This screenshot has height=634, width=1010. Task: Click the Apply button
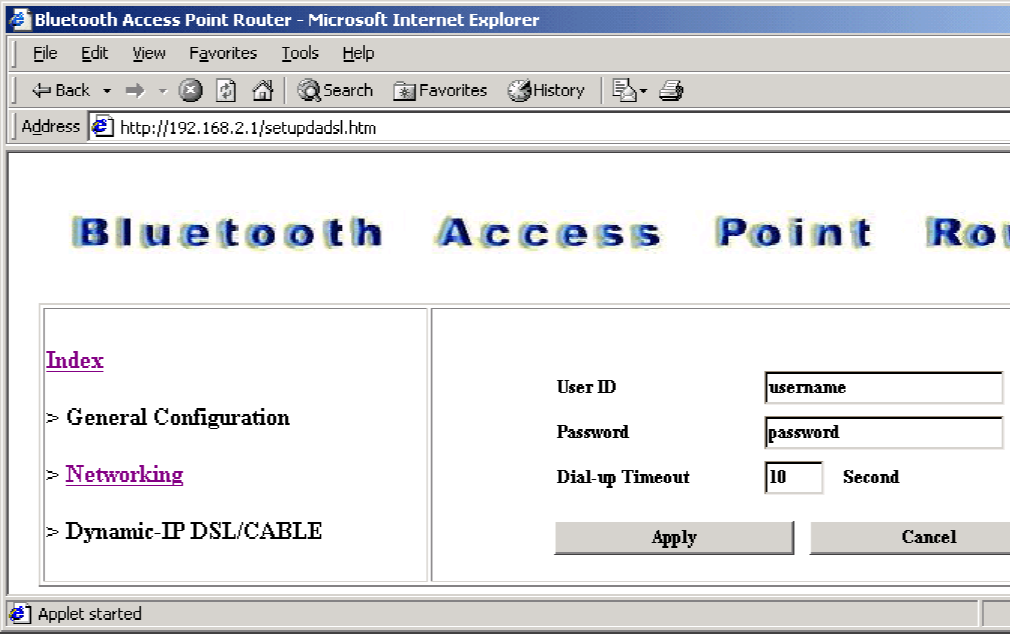click(674, 537)
